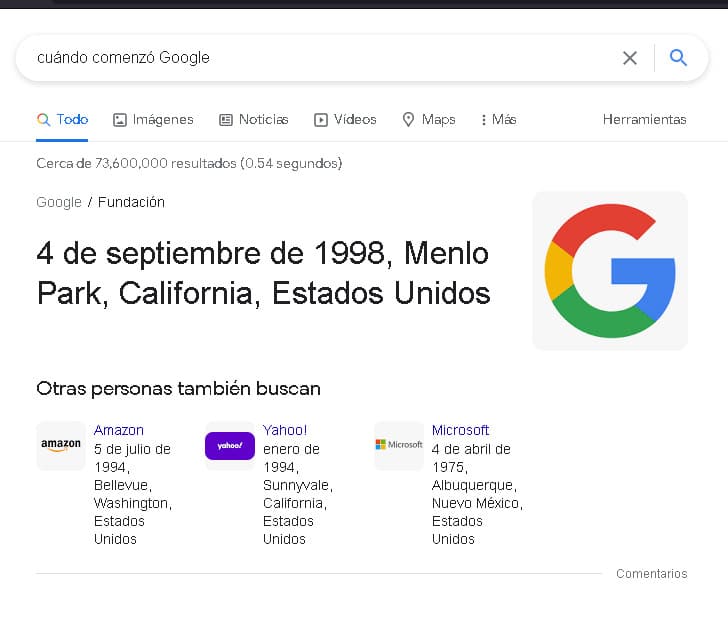Click the colored magnifier icon beside Todo
This screenshot has height=628, width=728.
point(43,119)
